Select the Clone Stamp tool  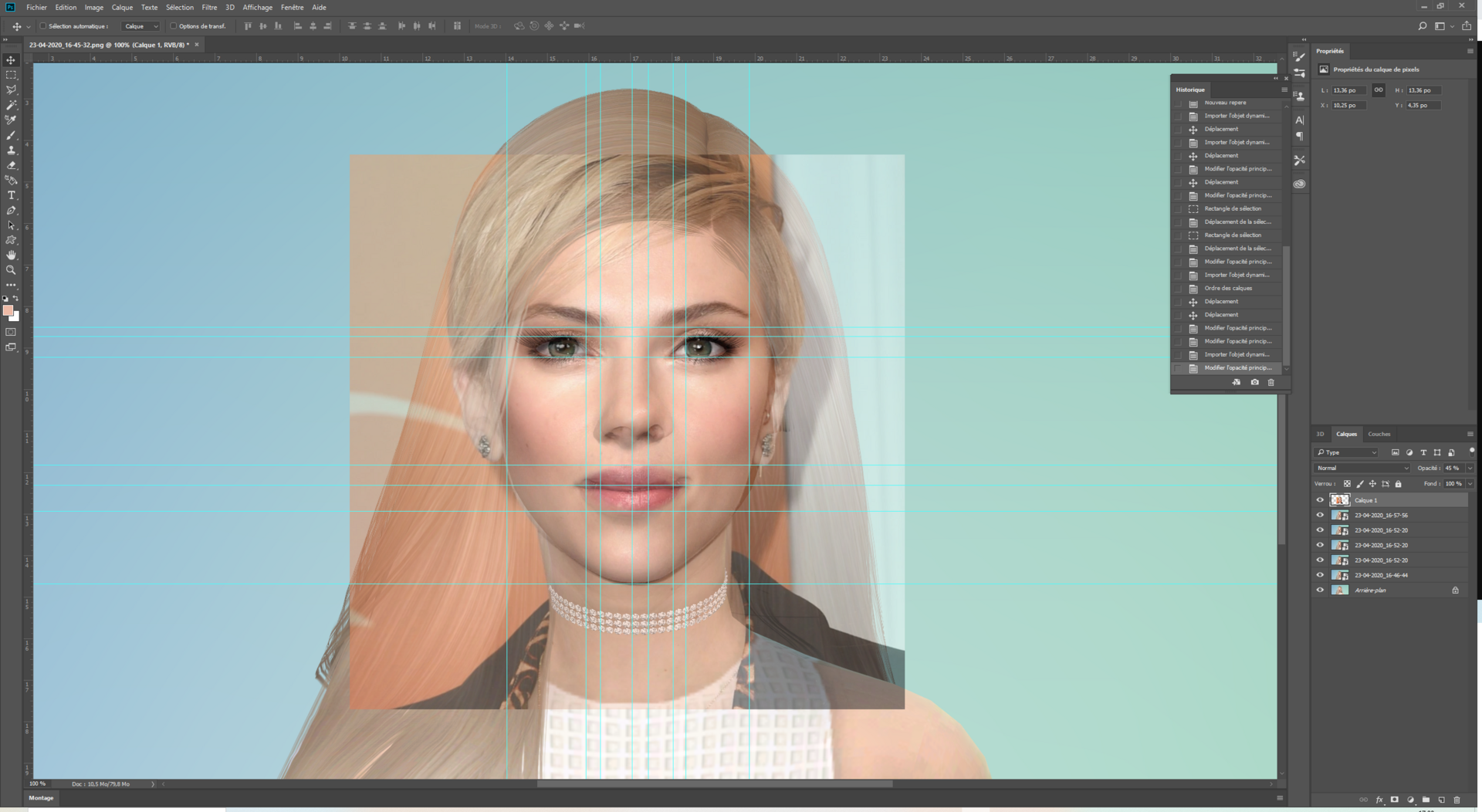pyautogui.click(x=11, y=150)
